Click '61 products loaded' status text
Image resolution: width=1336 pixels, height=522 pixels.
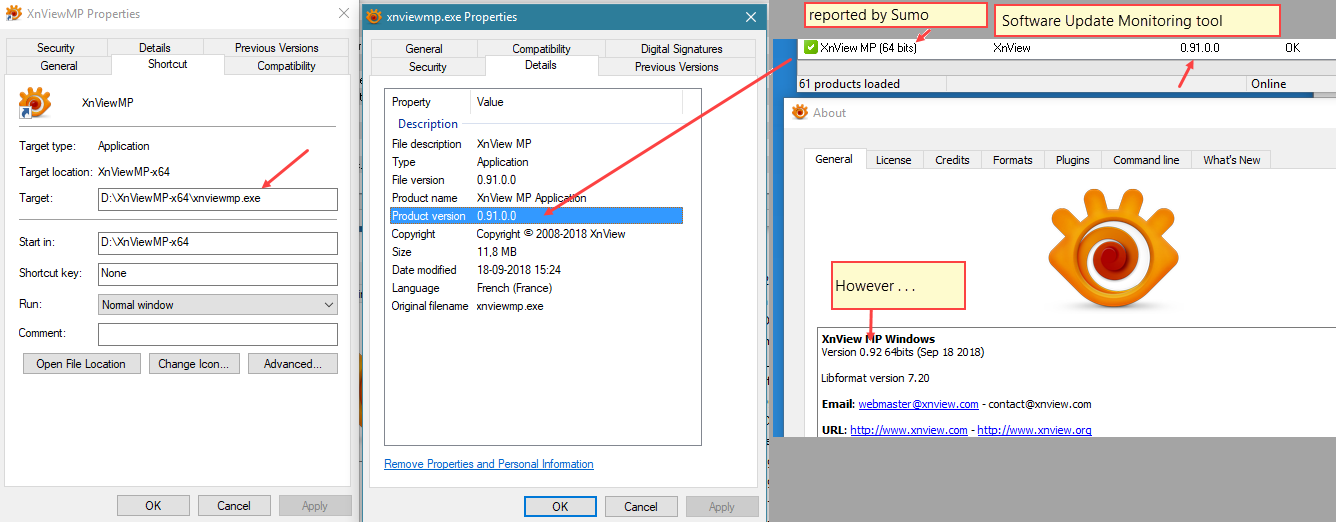point(849,84)
